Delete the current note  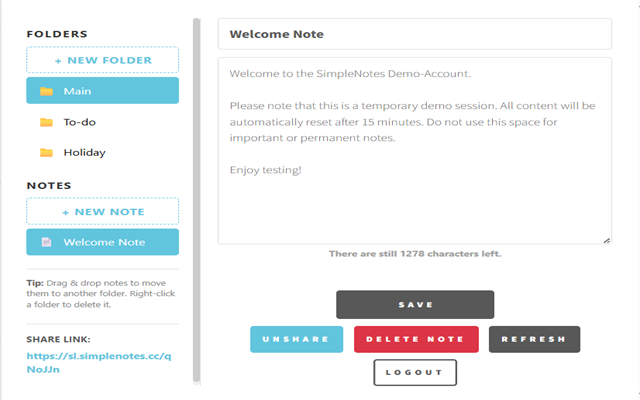click(416, 339)
